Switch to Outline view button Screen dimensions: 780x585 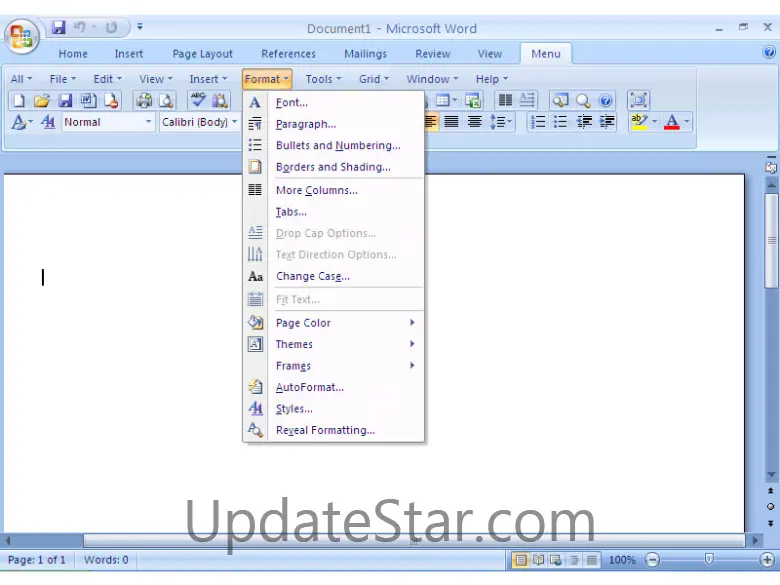(574, 560)
